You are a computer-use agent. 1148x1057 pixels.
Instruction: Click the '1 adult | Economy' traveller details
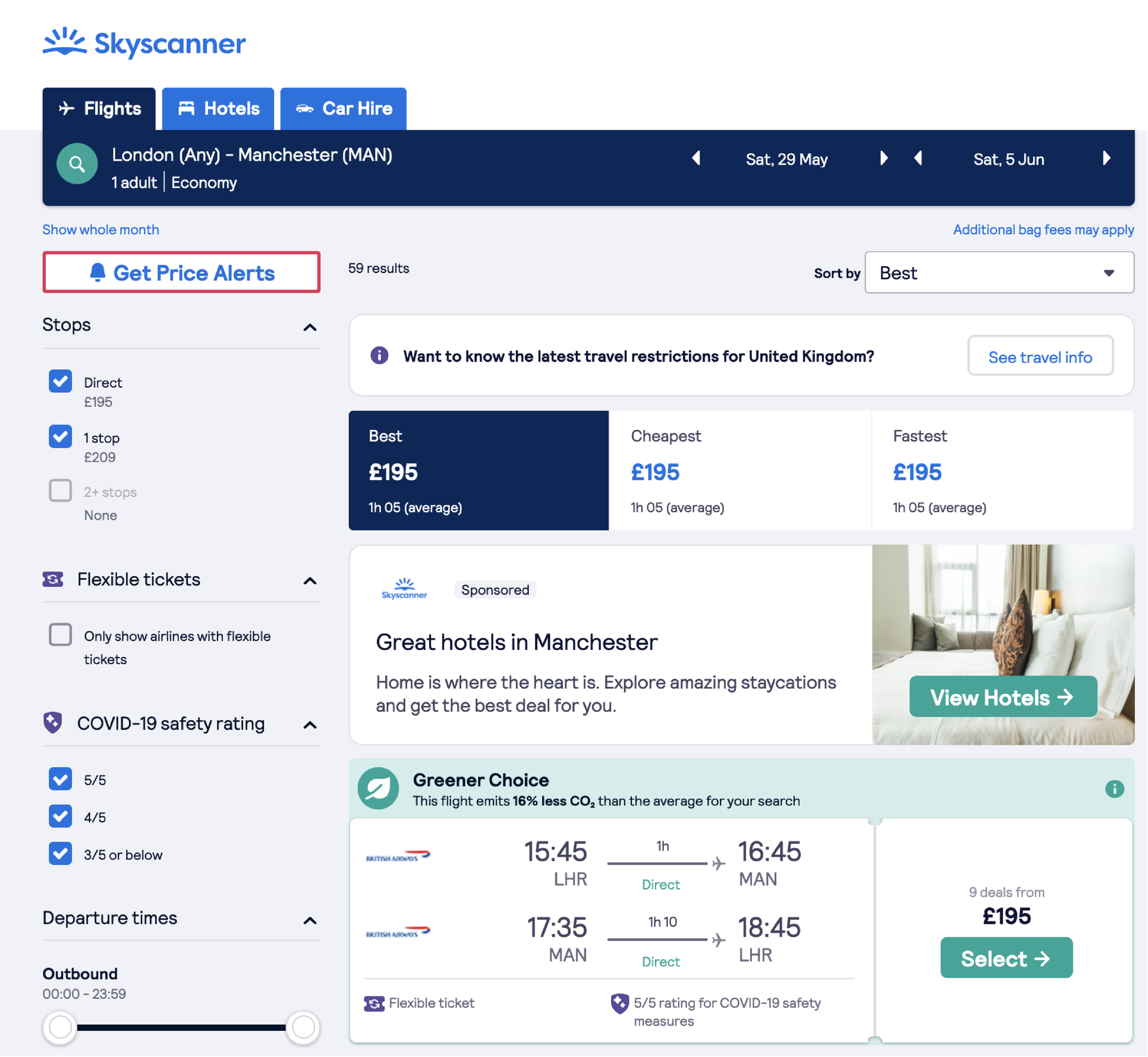point(174,182)
